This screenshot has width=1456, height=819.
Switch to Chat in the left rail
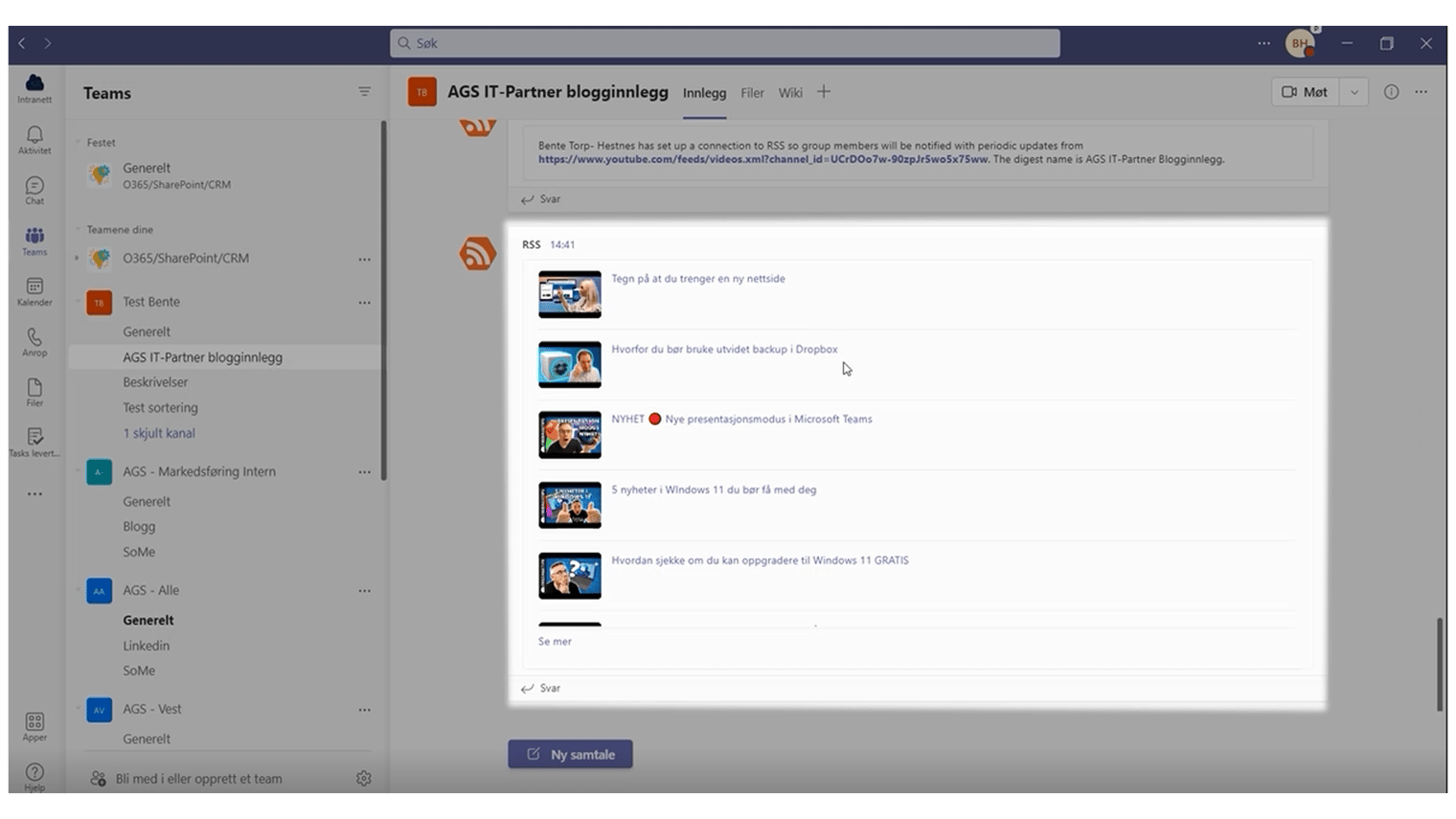34,188
